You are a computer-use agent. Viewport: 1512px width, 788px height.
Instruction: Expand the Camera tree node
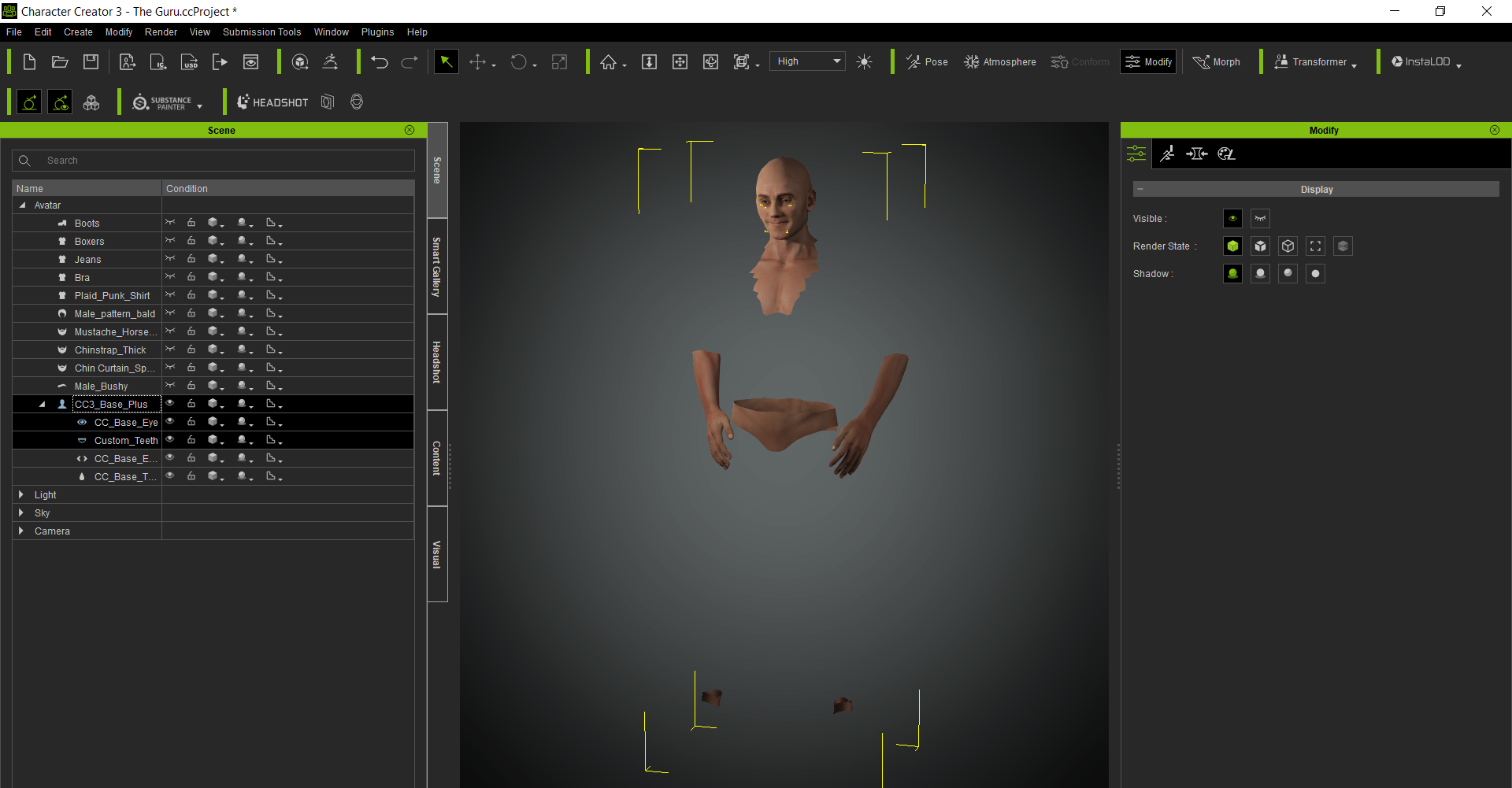pyautogui.click(x=21, y=531)
